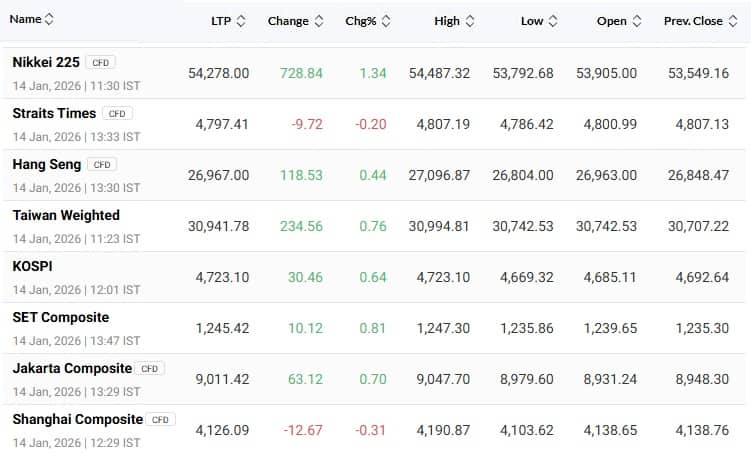Select Nikkei 225 Chg% value 1.34
The image size is (751, 457).
373,73
